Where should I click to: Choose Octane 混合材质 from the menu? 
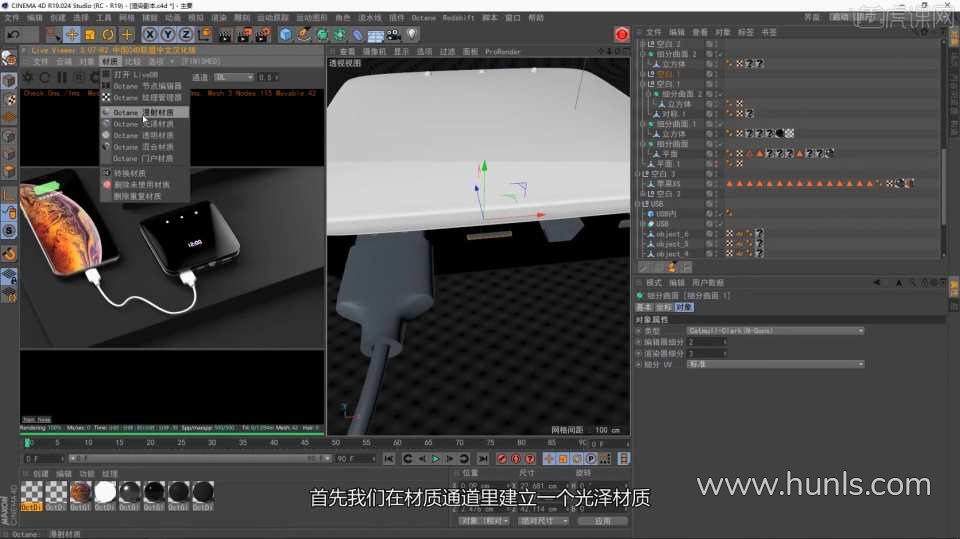coord(144,148)
